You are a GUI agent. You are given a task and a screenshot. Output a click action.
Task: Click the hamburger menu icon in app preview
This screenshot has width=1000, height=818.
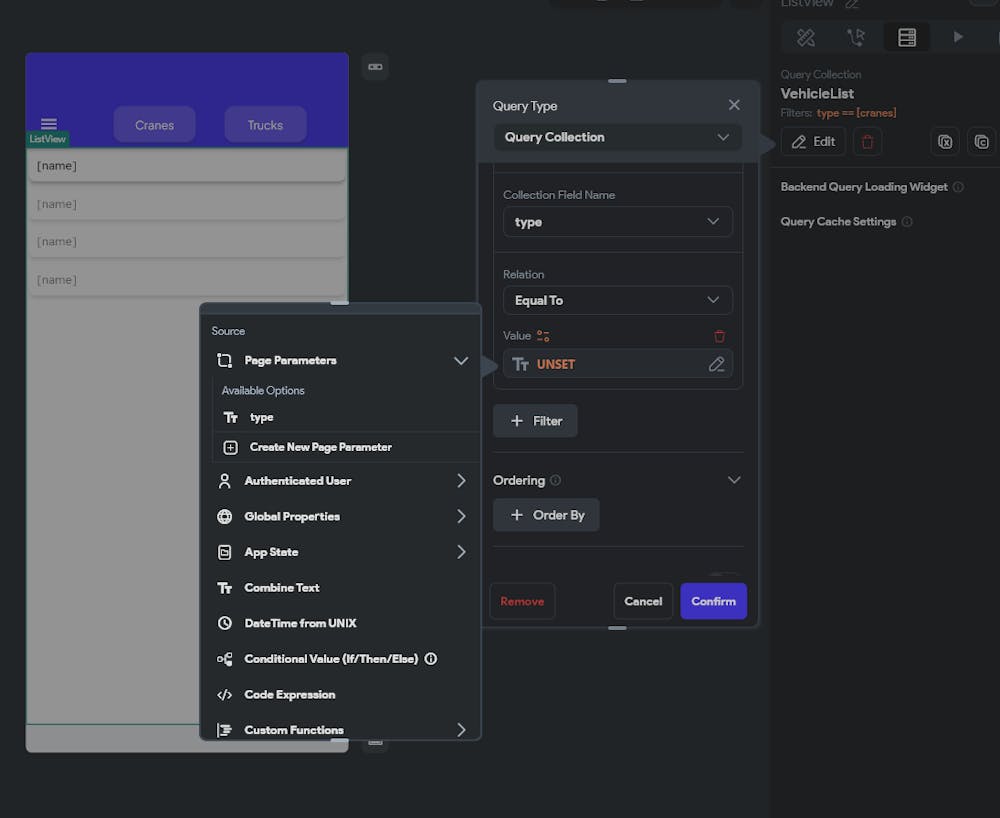coord(49,124)
